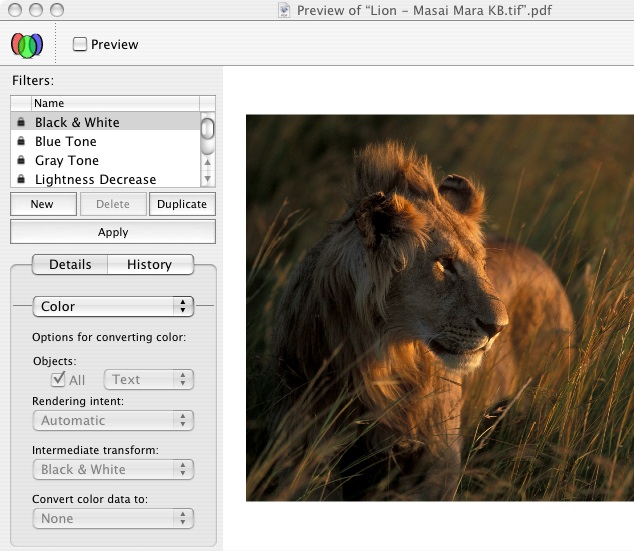Click the Duplicate button
Viewport: 634px width, 551px height.
182,204
